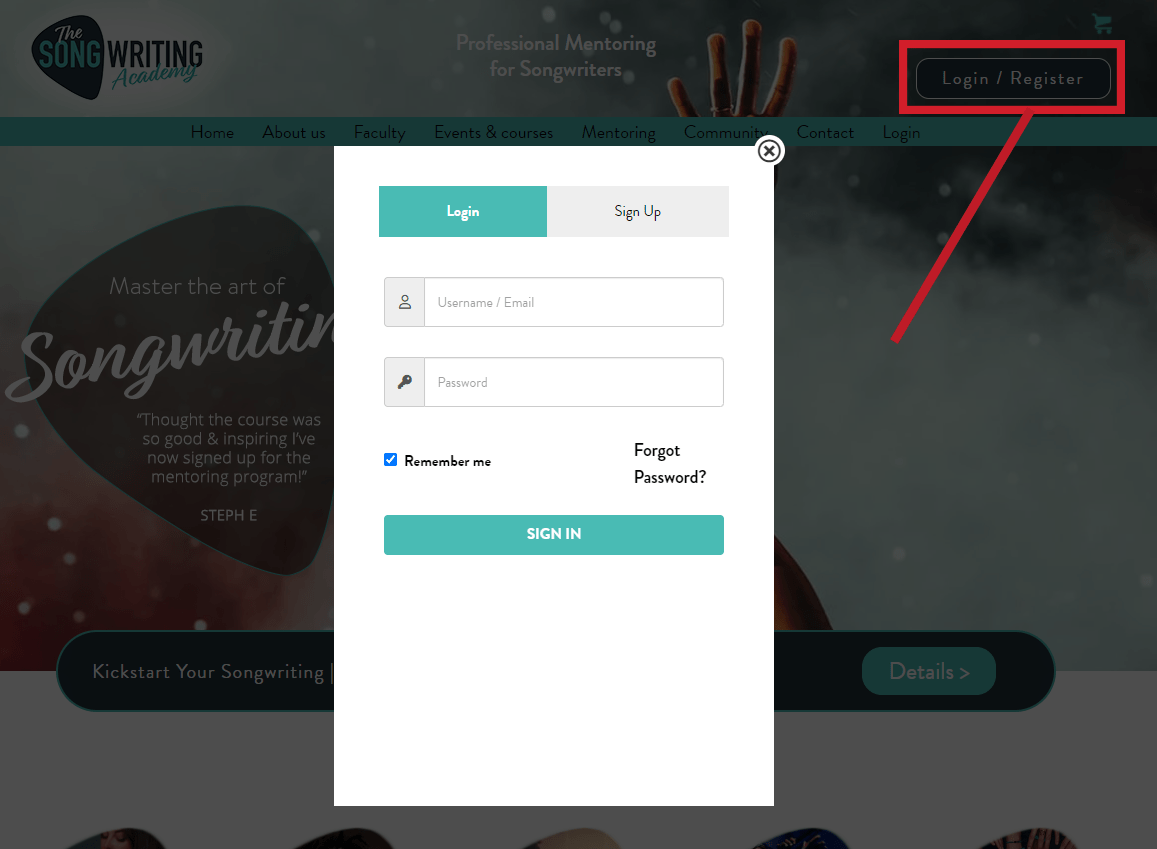Open Events & courses menu

pos(494,133)
